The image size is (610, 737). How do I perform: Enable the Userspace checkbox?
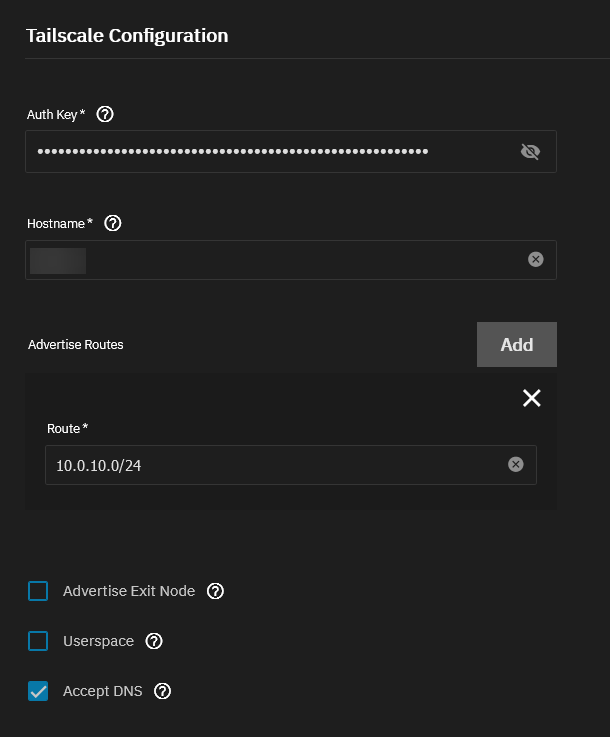pyautogui.click(x=38, y=641)
